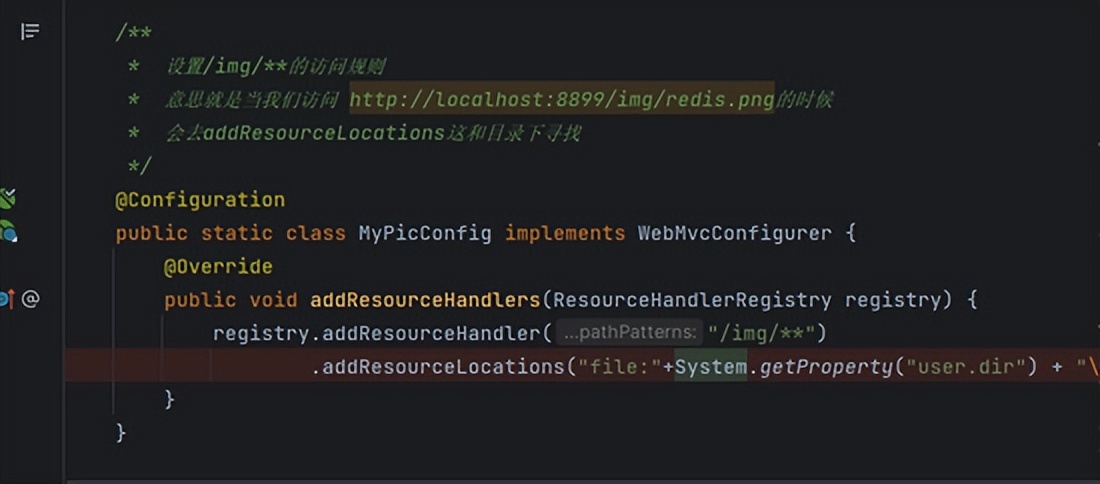Click the closing */ of the doc comment

click(140, 166)
